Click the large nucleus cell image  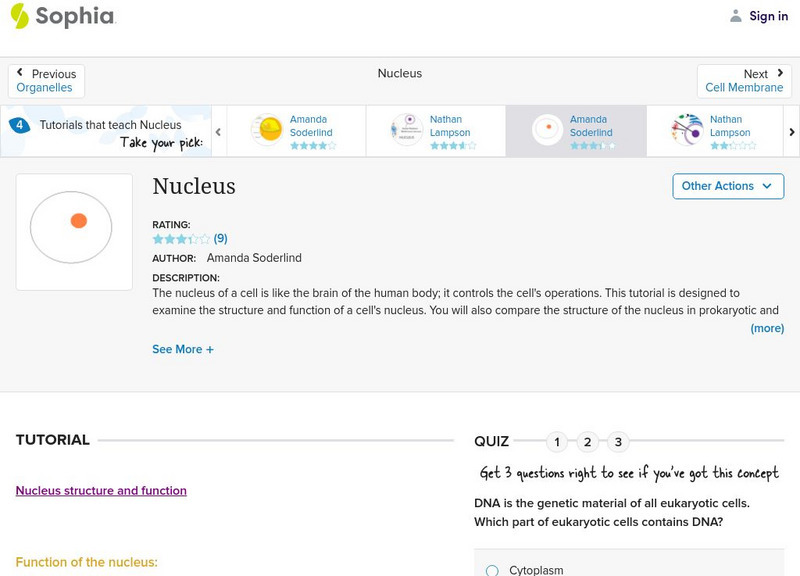74,232
